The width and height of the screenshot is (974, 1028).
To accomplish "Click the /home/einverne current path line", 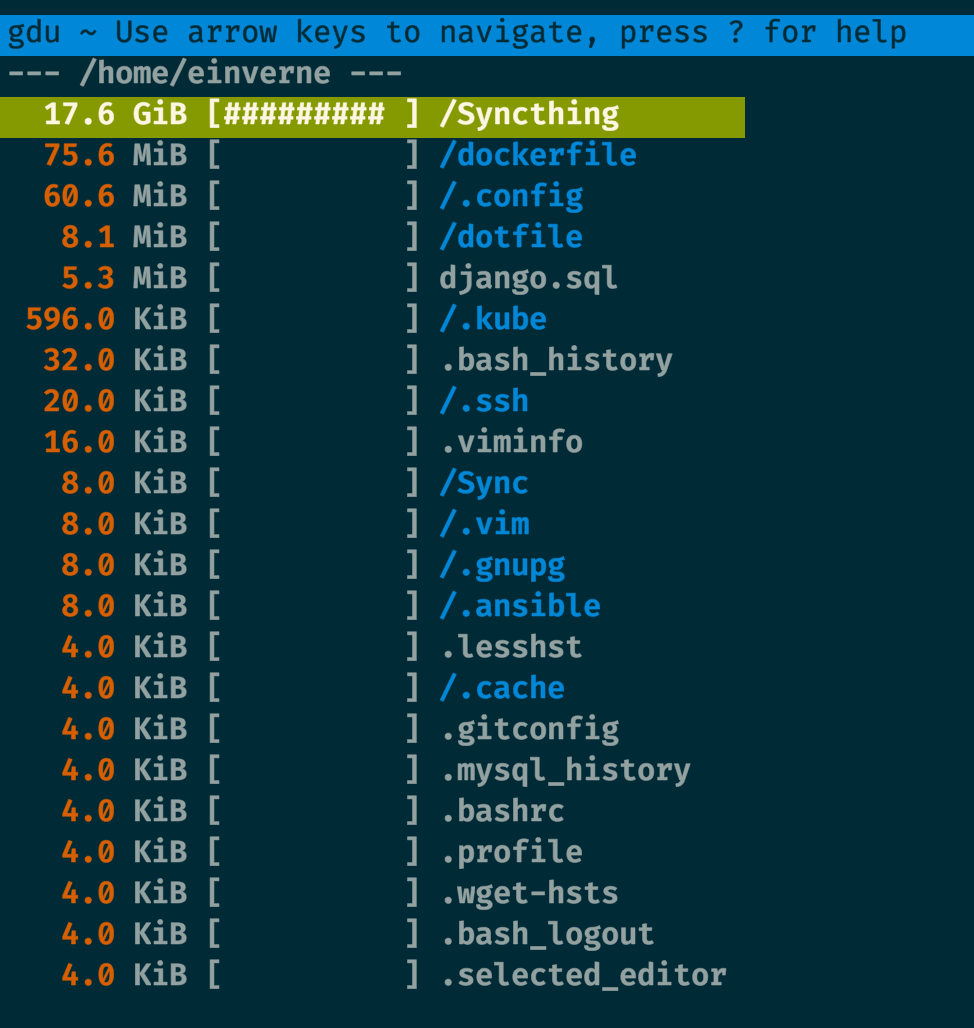I will (205, 73).
